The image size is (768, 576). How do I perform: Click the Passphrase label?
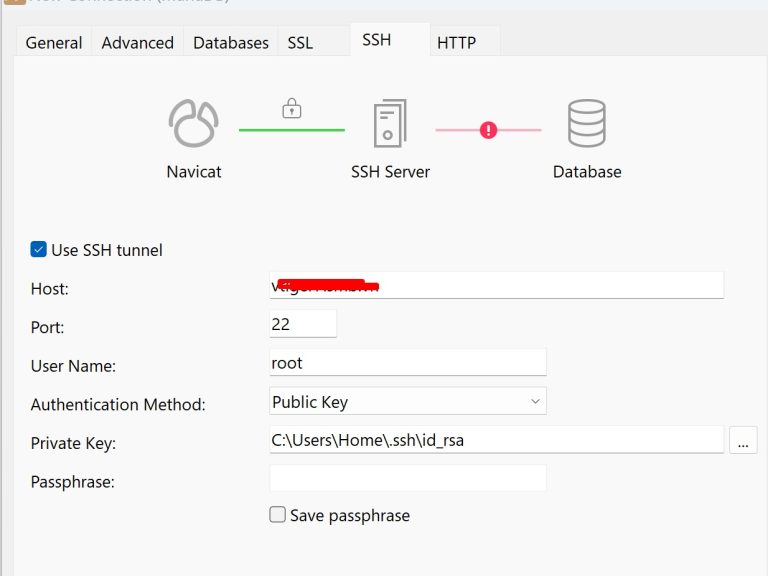click(x=72, y=482)
